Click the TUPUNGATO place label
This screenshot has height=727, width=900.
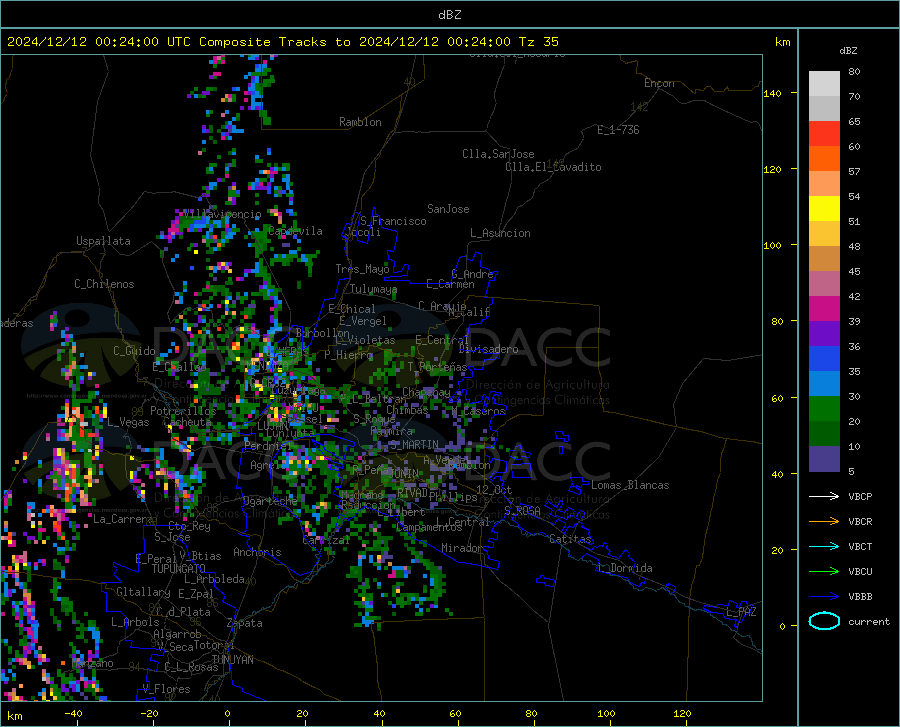pyautogui.click(x=179, y=569)
